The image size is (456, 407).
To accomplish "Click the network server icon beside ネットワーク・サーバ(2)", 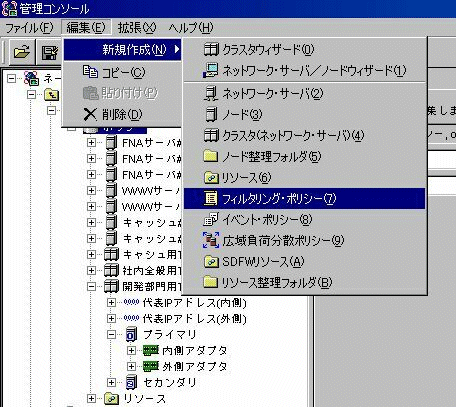I will (211, 93).
